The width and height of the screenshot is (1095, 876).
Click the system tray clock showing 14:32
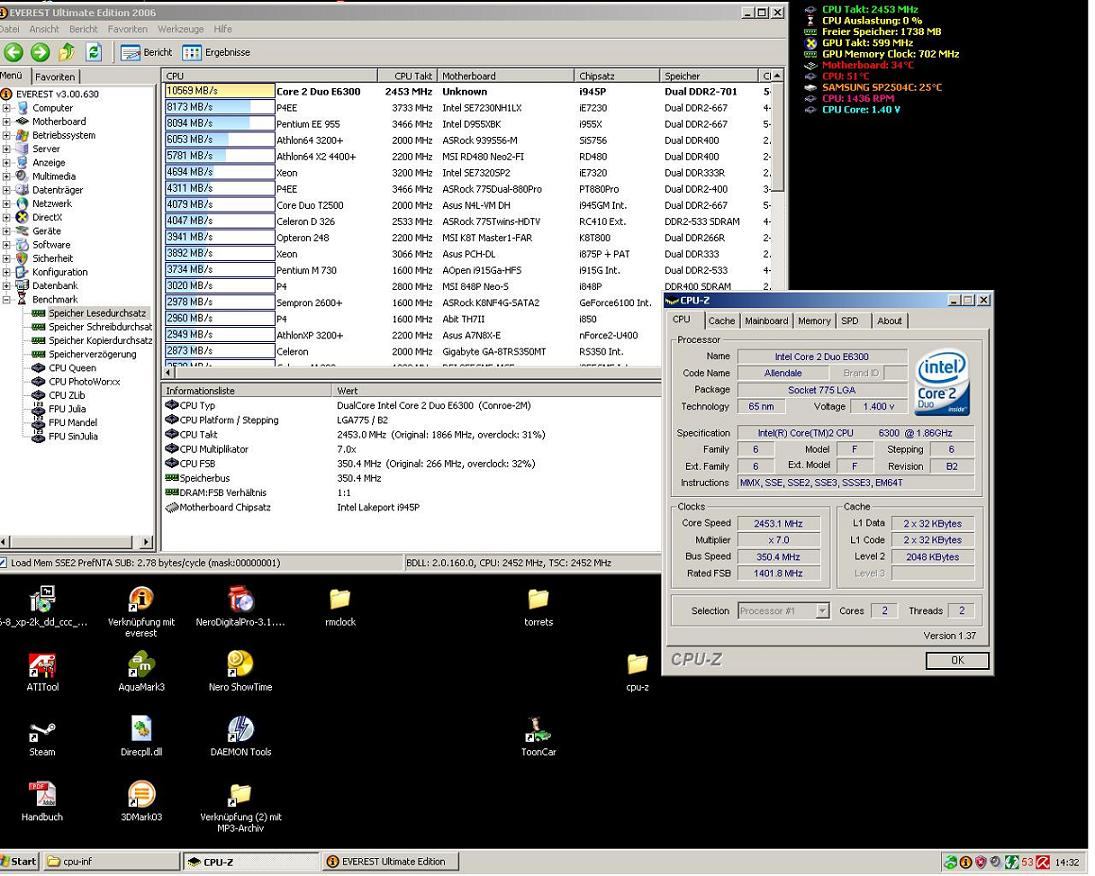pyautogui.click(x=1066, y=863)
